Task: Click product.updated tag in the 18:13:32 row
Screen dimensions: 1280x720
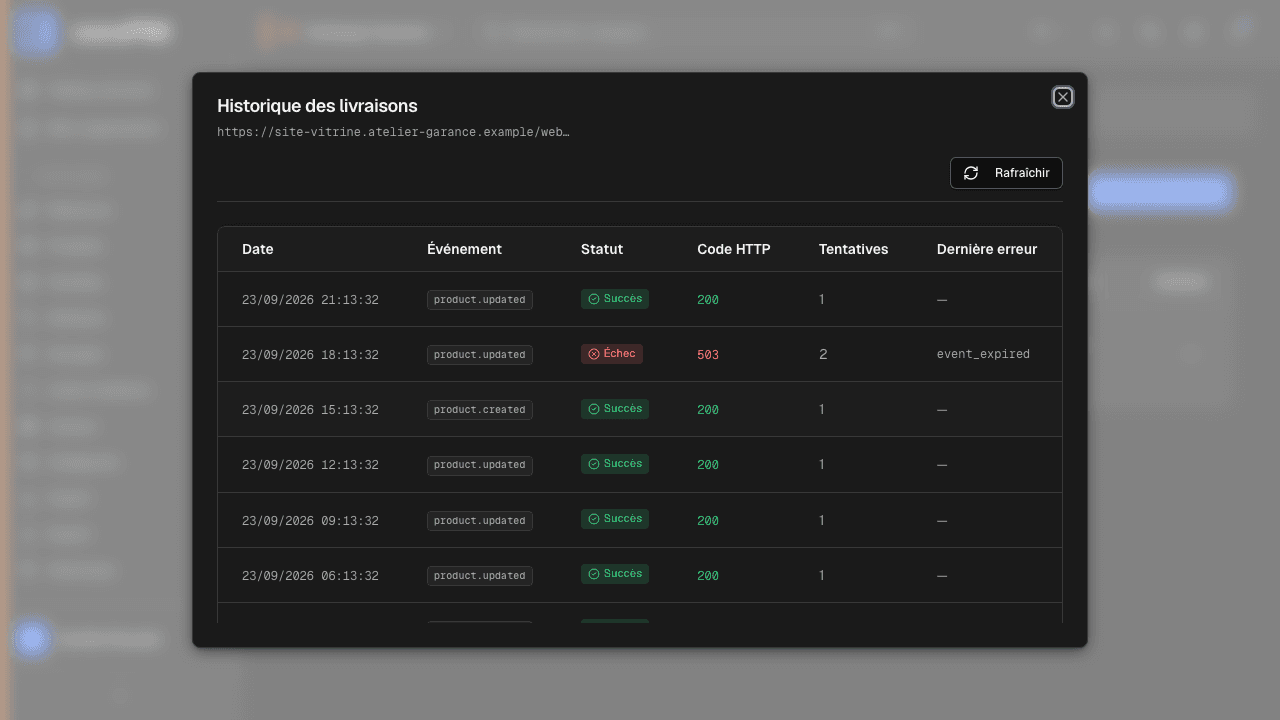Action: tap(480, 355)
